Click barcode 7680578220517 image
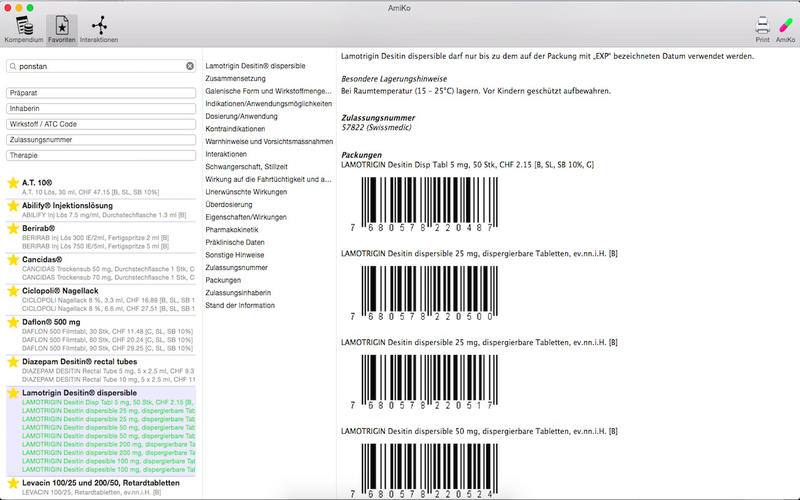This screenshot has width=800, height=500. (x=424, y=382)
